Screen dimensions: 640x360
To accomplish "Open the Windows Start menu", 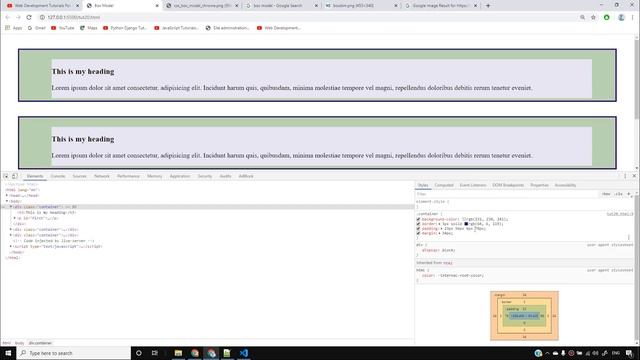I will pyautogui.click(x=8, y=353).
